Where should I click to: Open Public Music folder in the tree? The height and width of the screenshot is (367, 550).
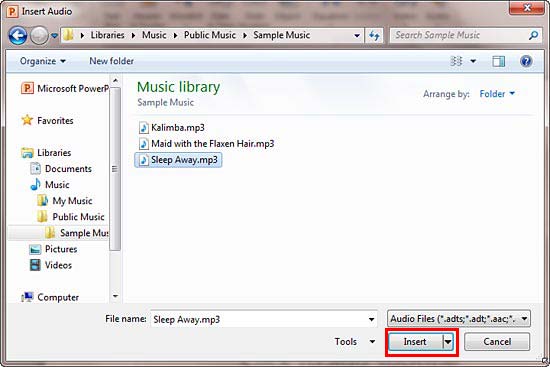[x=71, y=217]
